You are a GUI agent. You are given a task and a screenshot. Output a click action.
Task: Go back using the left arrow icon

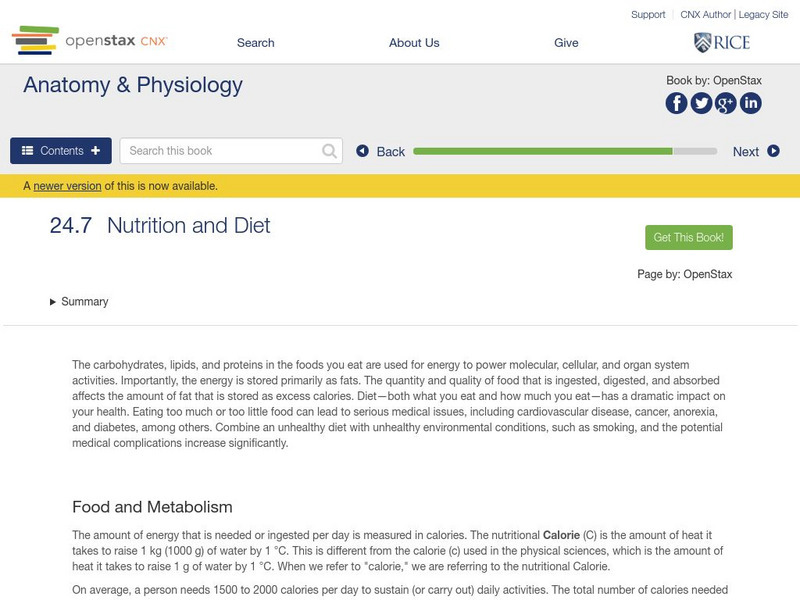coord(363,151)
